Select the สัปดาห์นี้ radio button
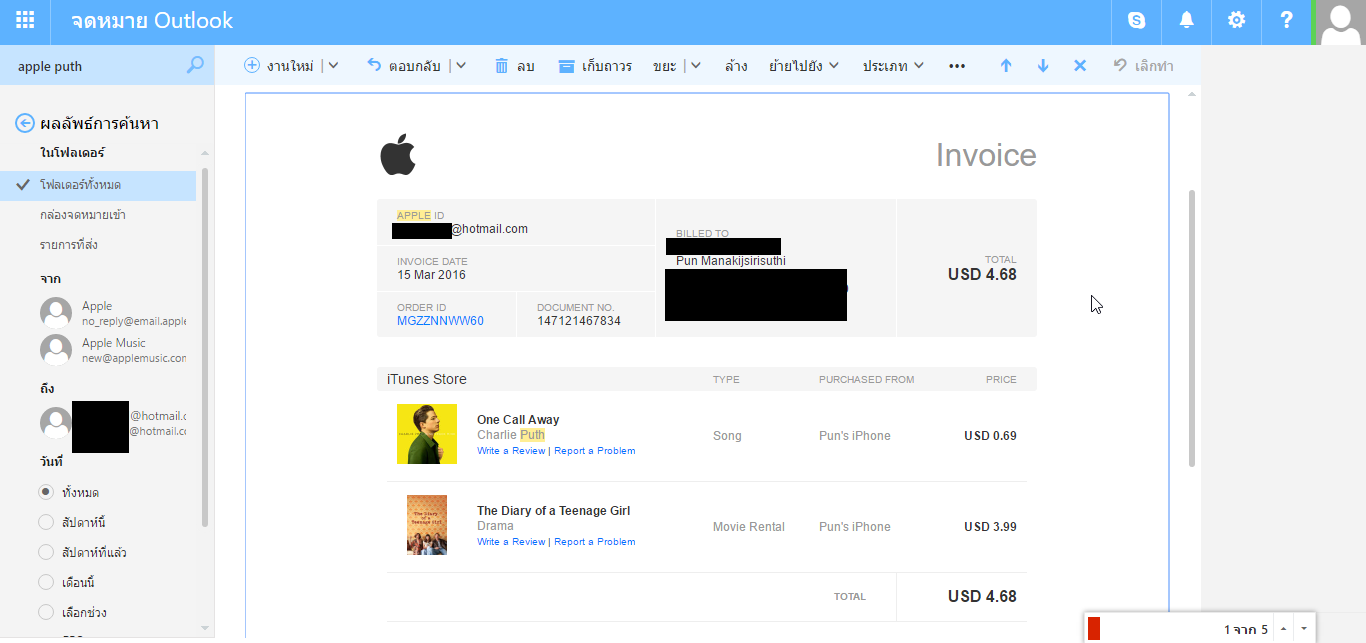Screen dimensions: 1366x643 (46, 522)
